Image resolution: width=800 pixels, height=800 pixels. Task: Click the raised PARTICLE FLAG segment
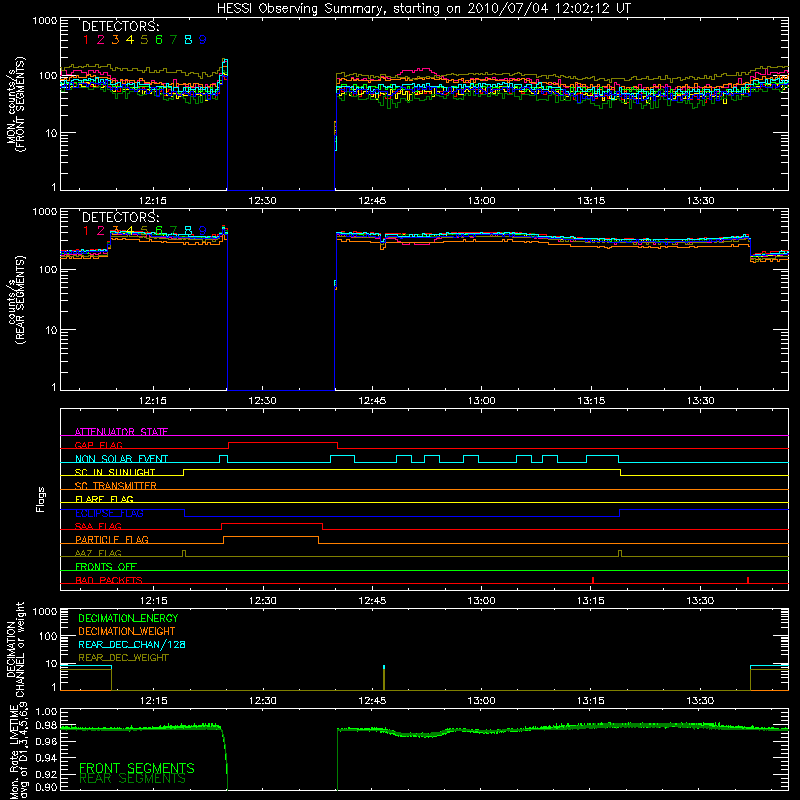pyautogui.click(x=271, y=537)
